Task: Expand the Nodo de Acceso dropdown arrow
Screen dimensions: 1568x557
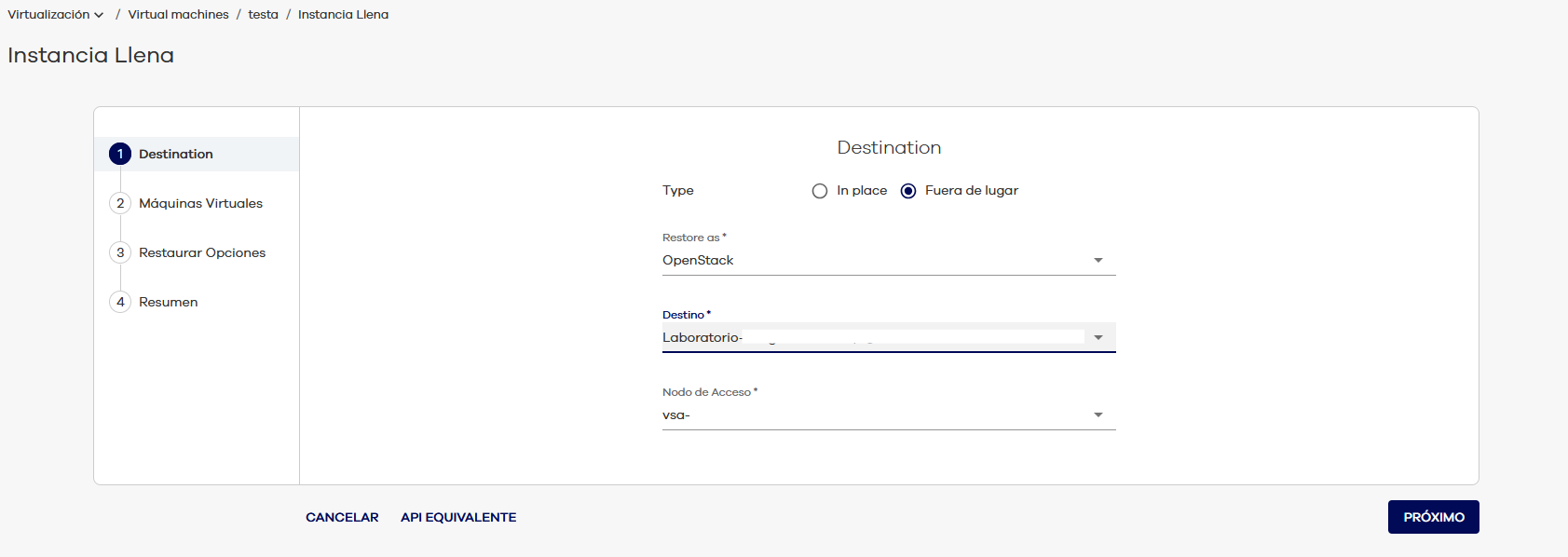Action: 1098,415
